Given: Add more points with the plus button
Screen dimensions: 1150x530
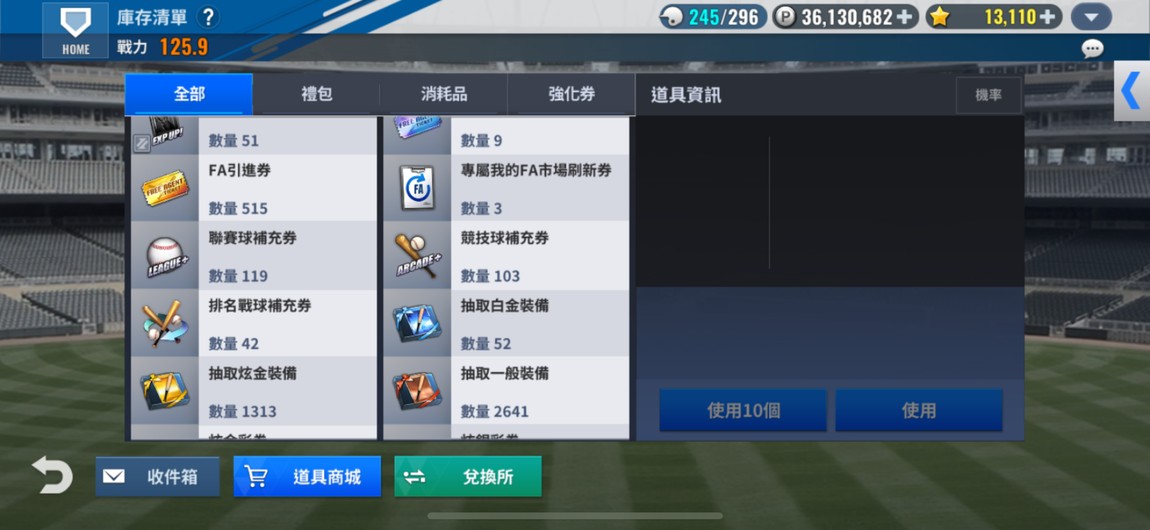Looking at the screenshot, I should (x=907, y=17).
